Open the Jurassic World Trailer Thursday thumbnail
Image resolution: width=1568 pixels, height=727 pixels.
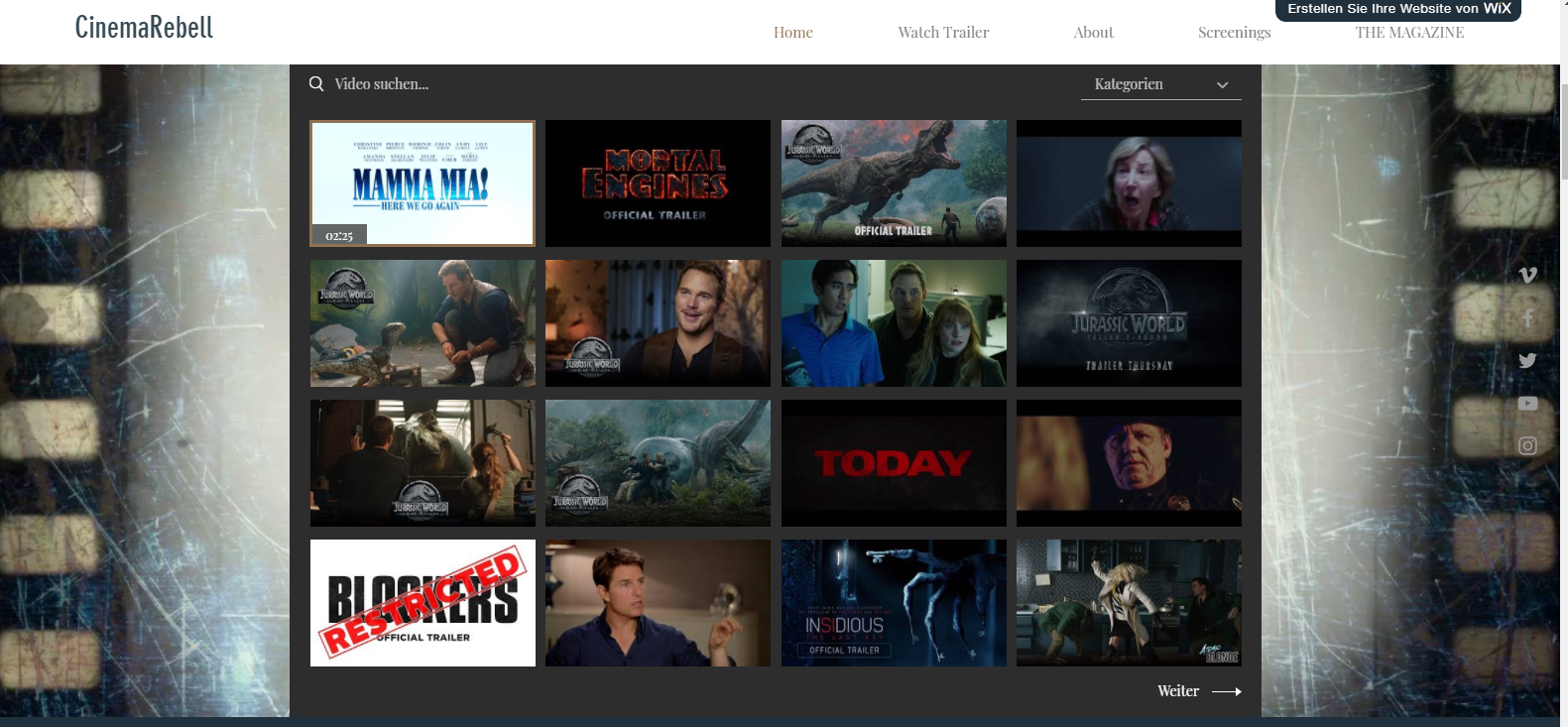click(1129, 323)
